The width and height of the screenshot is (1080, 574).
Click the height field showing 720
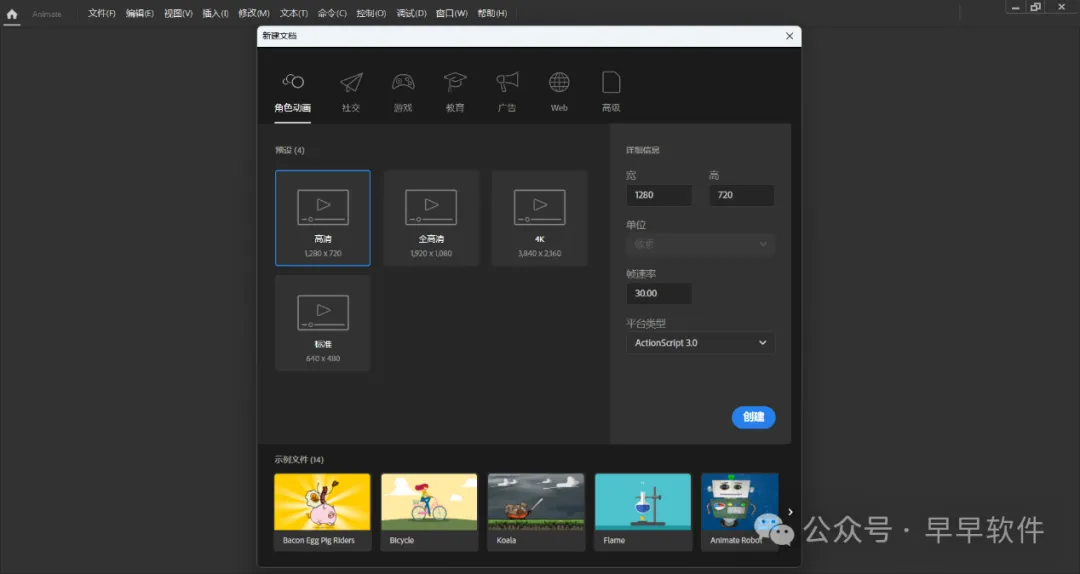click(x=741, y=195)
